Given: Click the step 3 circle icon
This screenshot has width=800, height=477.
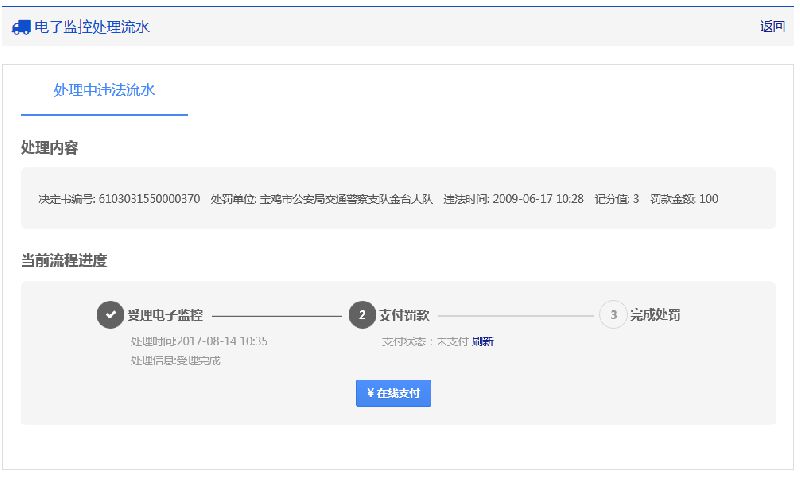Looking at the screenshot, I should [x=612, y=315].
